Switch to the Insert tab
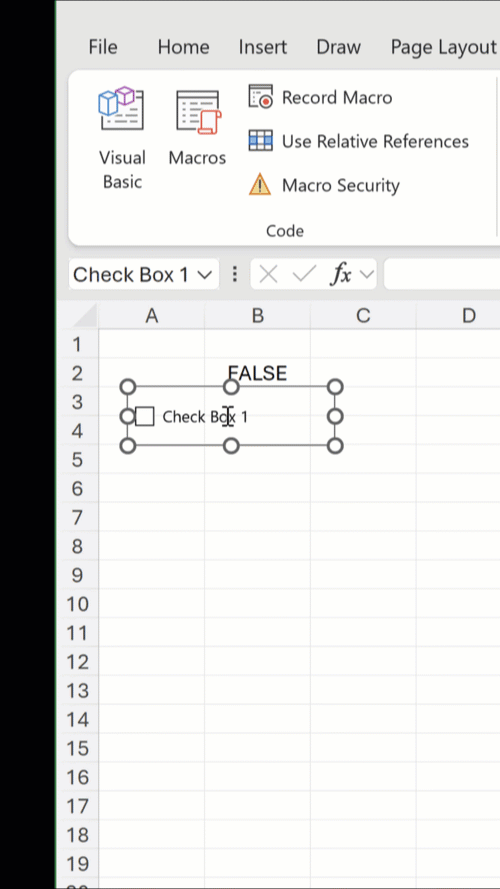The image size is (500, 889). [262, 47]
